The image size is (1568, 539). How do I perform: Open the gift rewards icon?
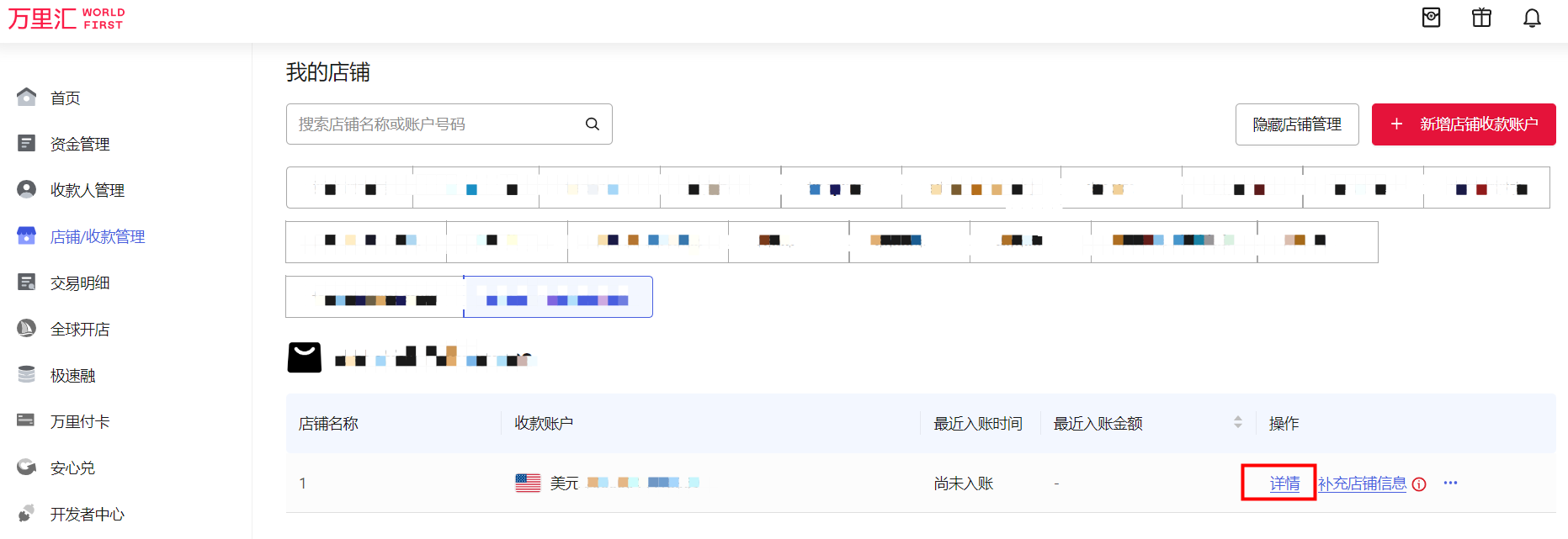pos(1481,18)
